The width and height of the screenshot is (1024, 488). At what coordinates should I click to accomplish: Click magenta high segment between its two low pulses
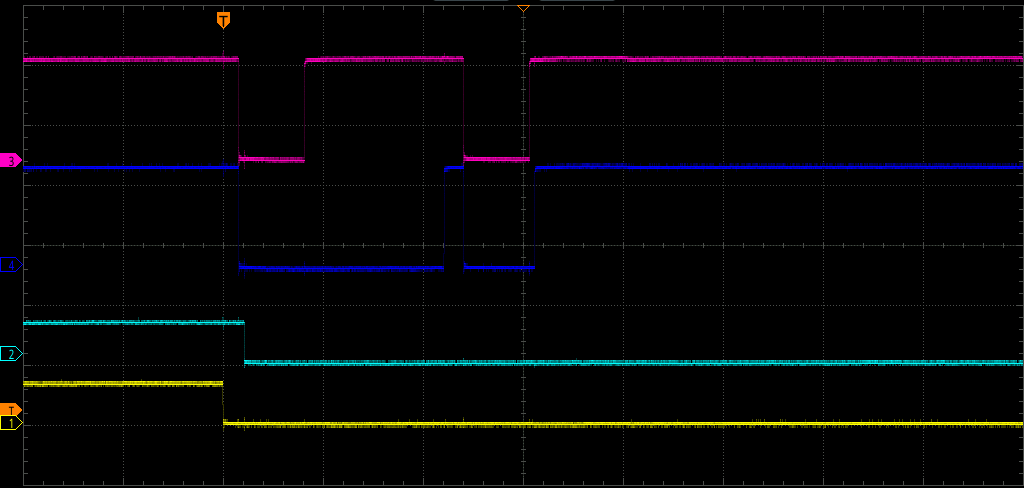coord(384,60)
